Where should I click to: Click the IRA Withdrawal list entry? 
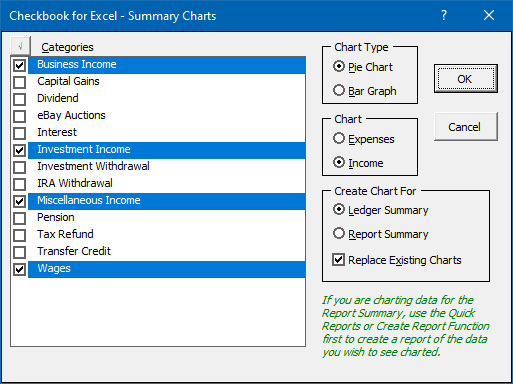tap(75, 183)
